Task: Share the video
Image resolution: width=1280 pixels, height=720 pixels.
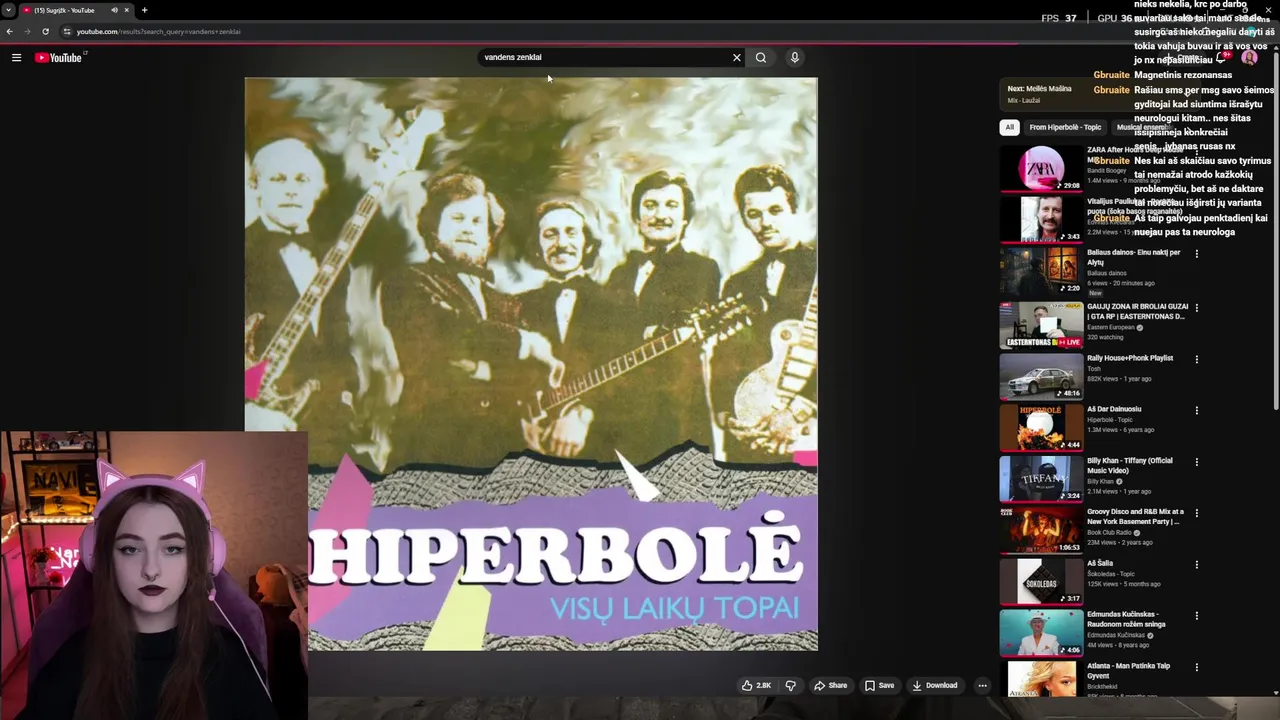Action: coord(831,686)
